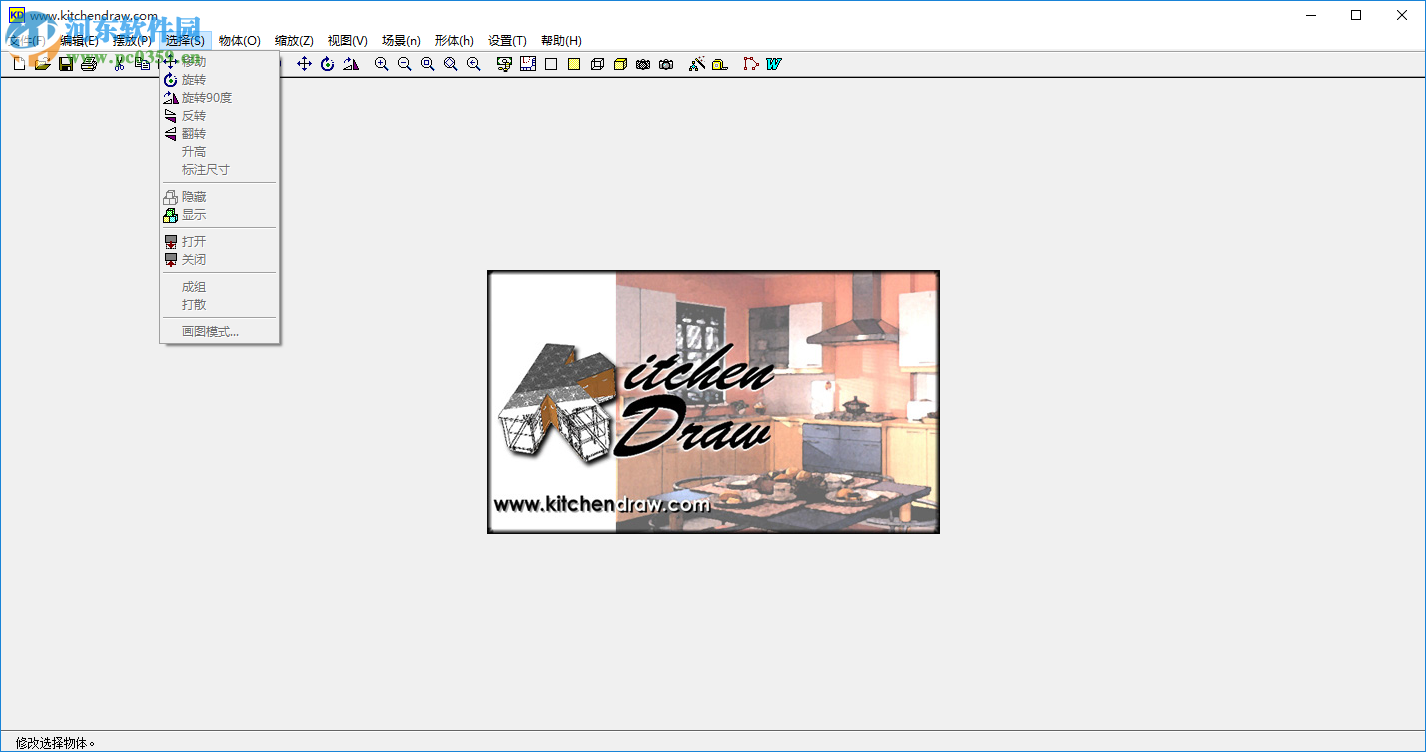Open the 形体(h) menu
Image resolution: width=1426 pixels, height=752 pixels.
[454, 41]
